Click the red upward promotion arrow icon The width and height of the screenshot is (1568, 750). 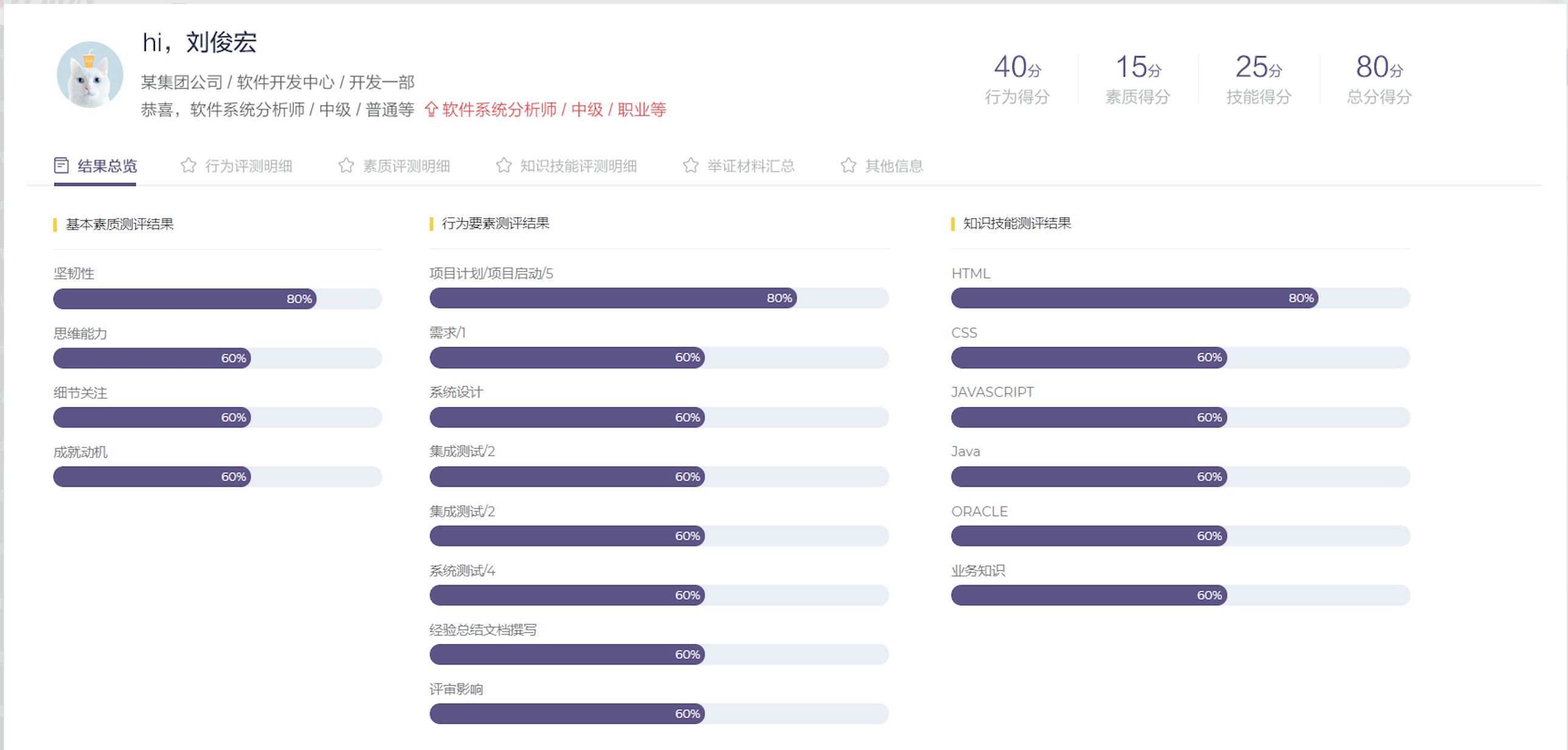coord(431,109)
